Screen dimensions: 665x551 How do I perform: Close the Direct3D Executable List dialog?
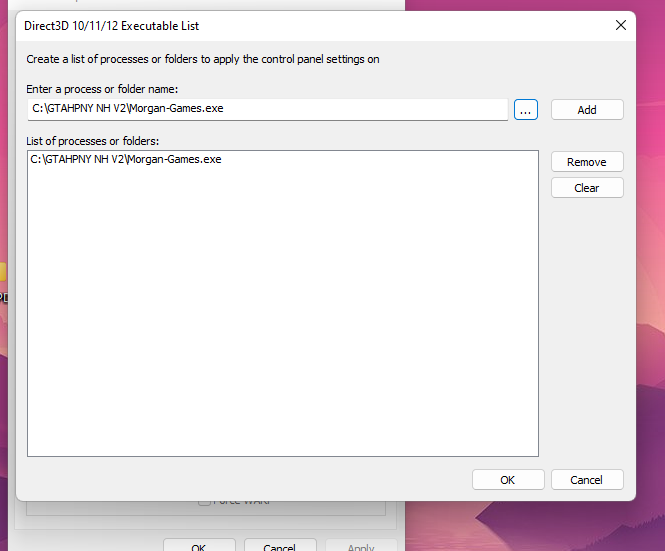(620, 25)
